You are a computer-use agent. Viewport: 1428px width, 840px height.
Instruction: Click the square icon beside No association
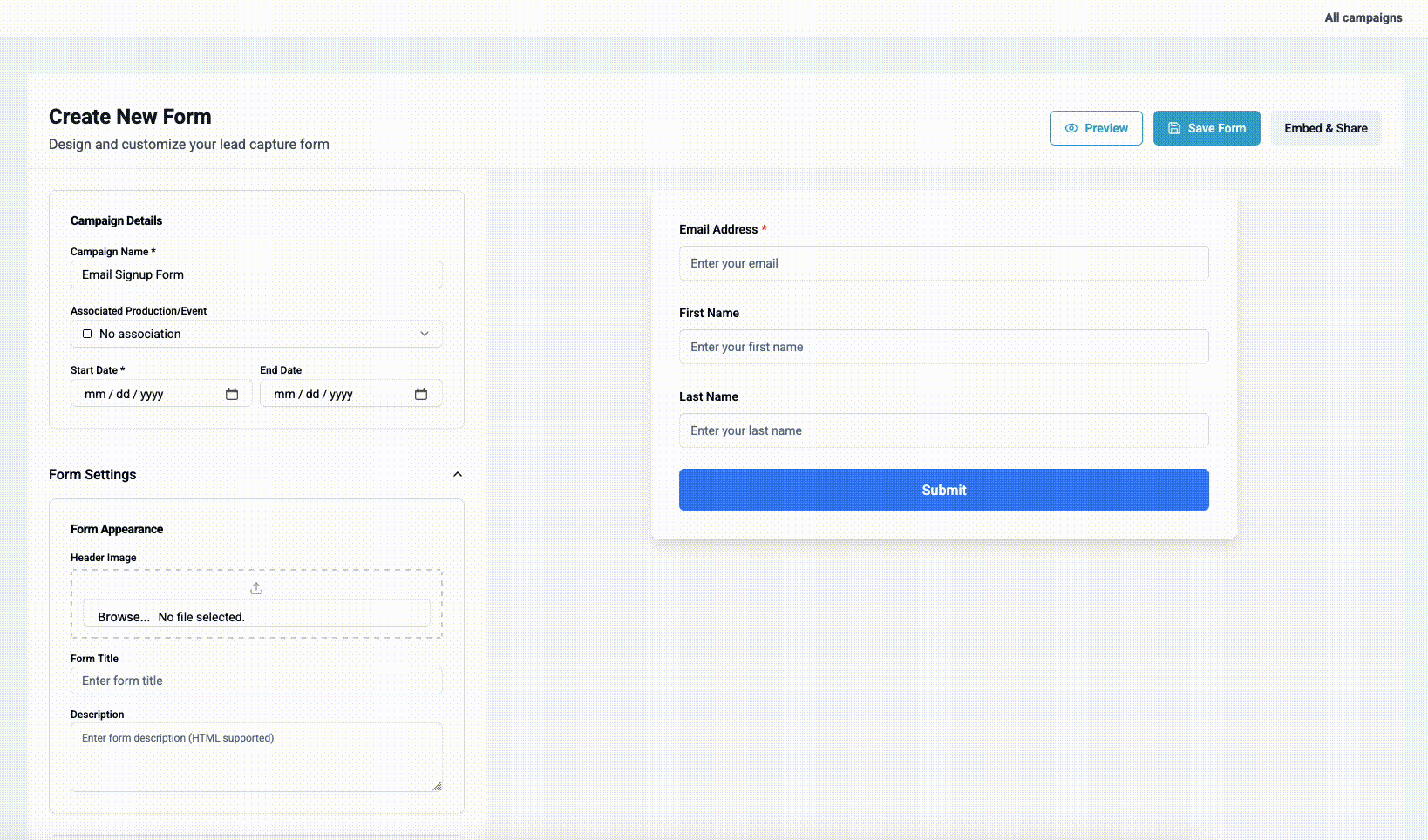point(87,334)
